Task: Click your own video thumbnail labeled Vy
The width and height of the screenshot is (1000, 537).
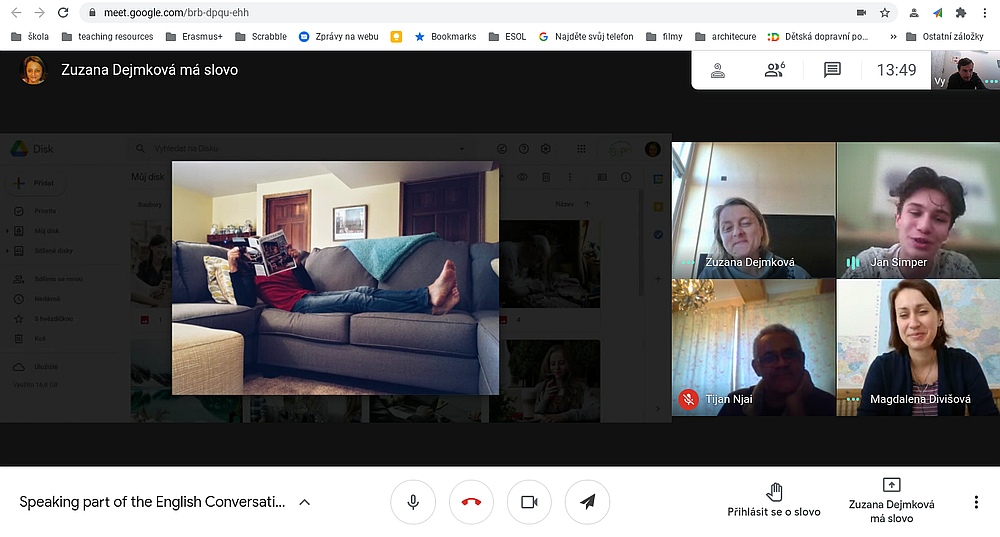Action: (x=965, y=70)
